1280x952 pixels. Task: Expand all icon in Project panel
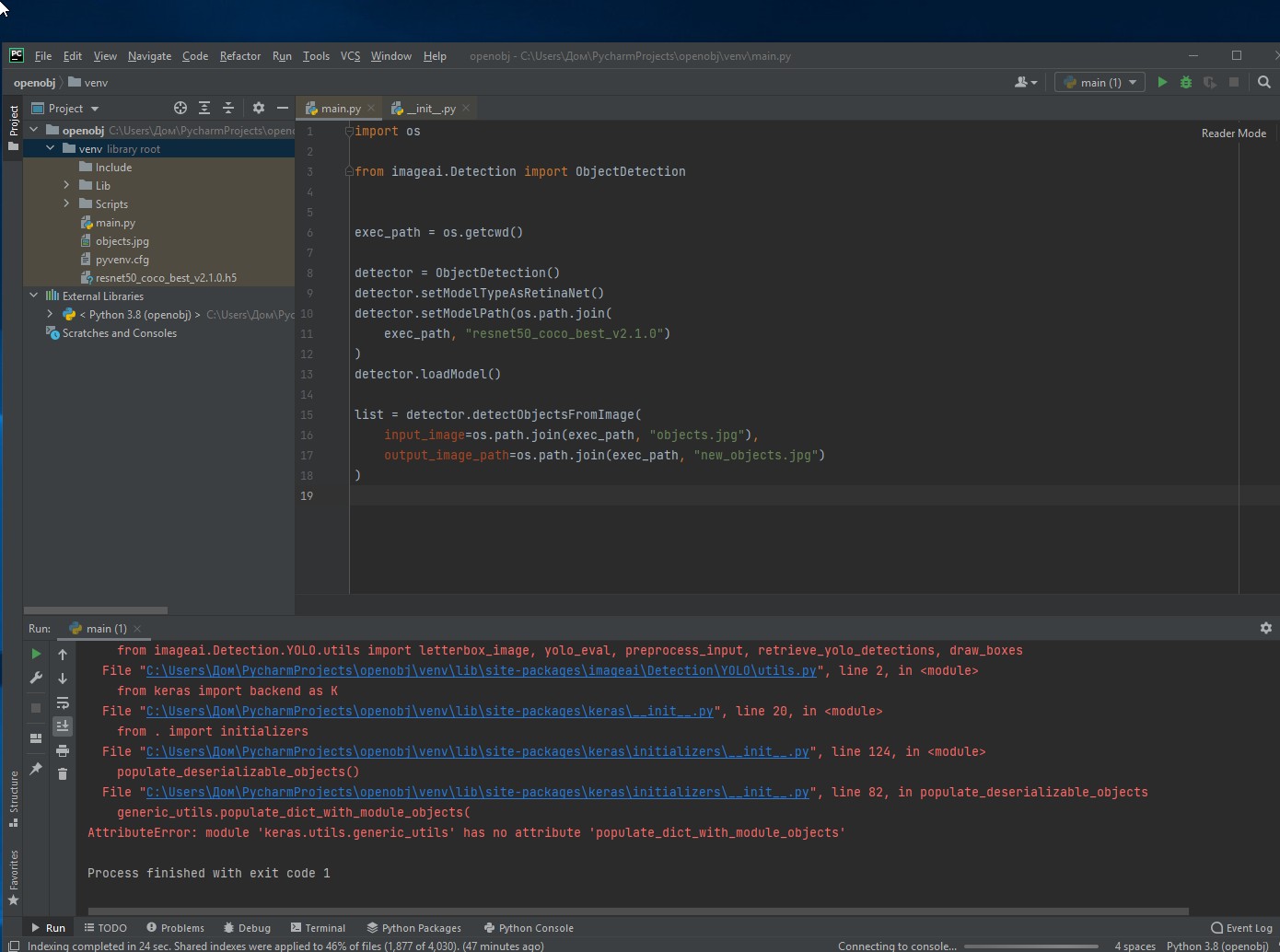(204, 108)
